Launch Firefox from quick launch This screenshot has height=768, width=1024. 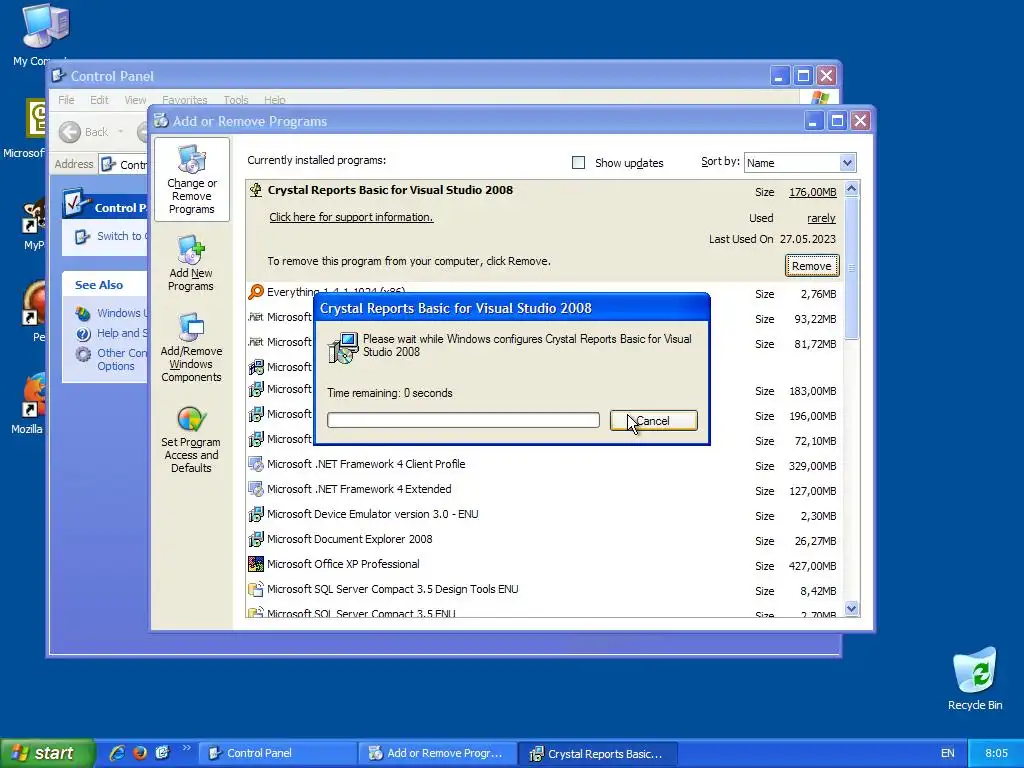[x=140, y=753]
